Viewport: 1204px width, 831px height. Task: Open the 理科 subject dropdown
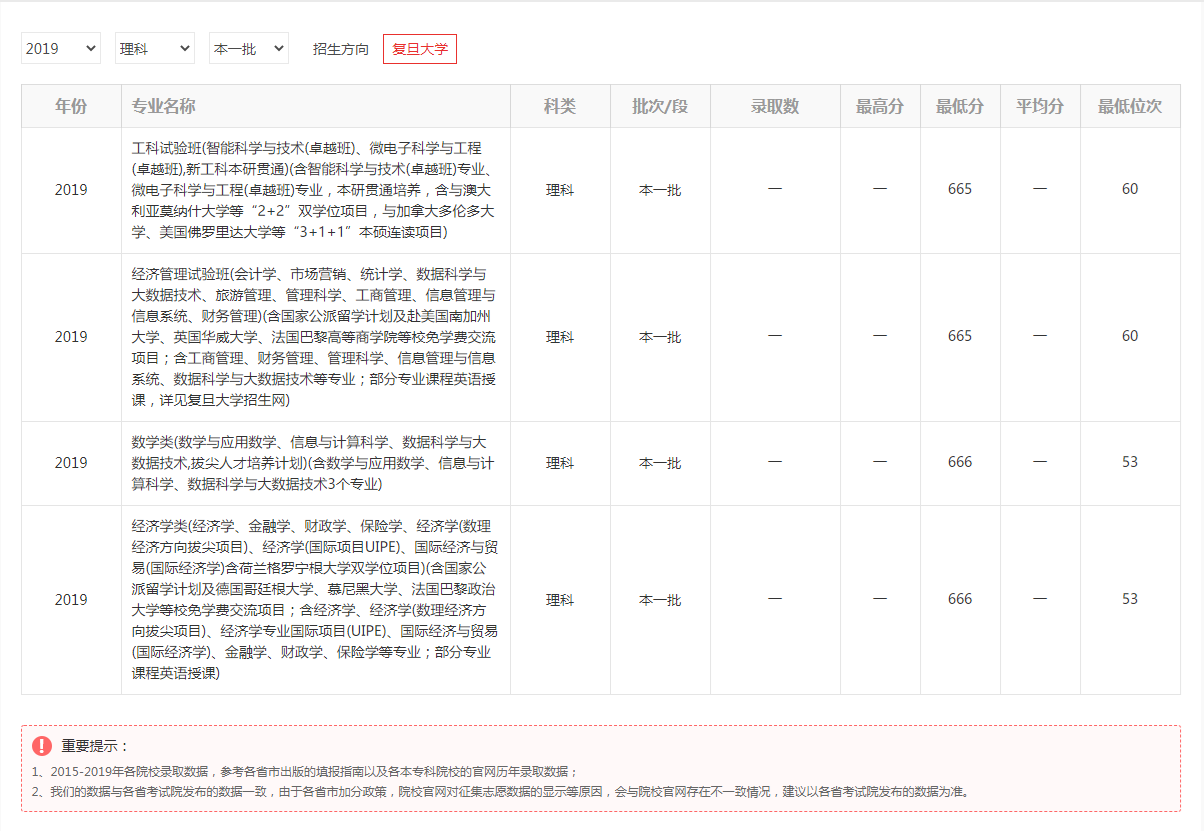tap(154, 48)
